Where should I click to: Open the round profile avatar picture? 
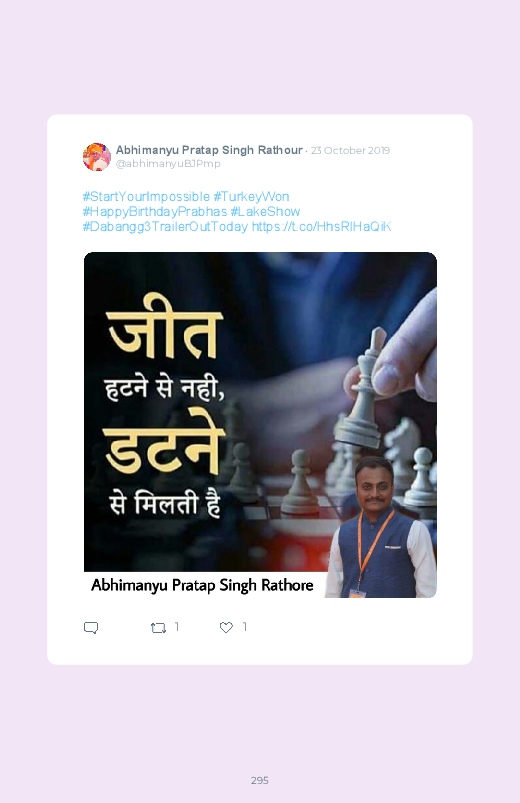pyautogui.click(x=97, y=157)
